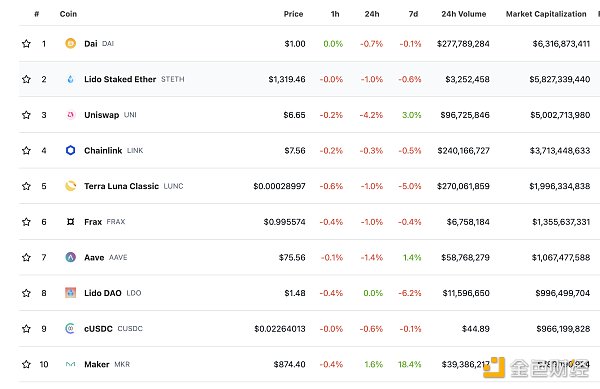This screenshot has width=600, height=389.
Task: Sort by Market Capitalization column header
Action: pyautogui.click(x=546, y=14)
